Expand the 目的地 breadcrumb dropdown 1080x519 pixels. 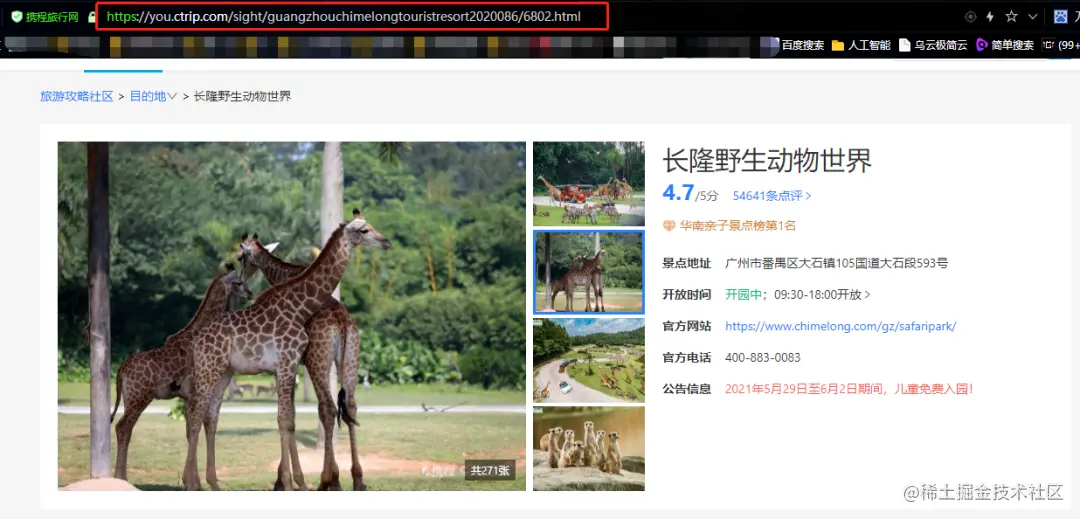[x=154, y=96]
